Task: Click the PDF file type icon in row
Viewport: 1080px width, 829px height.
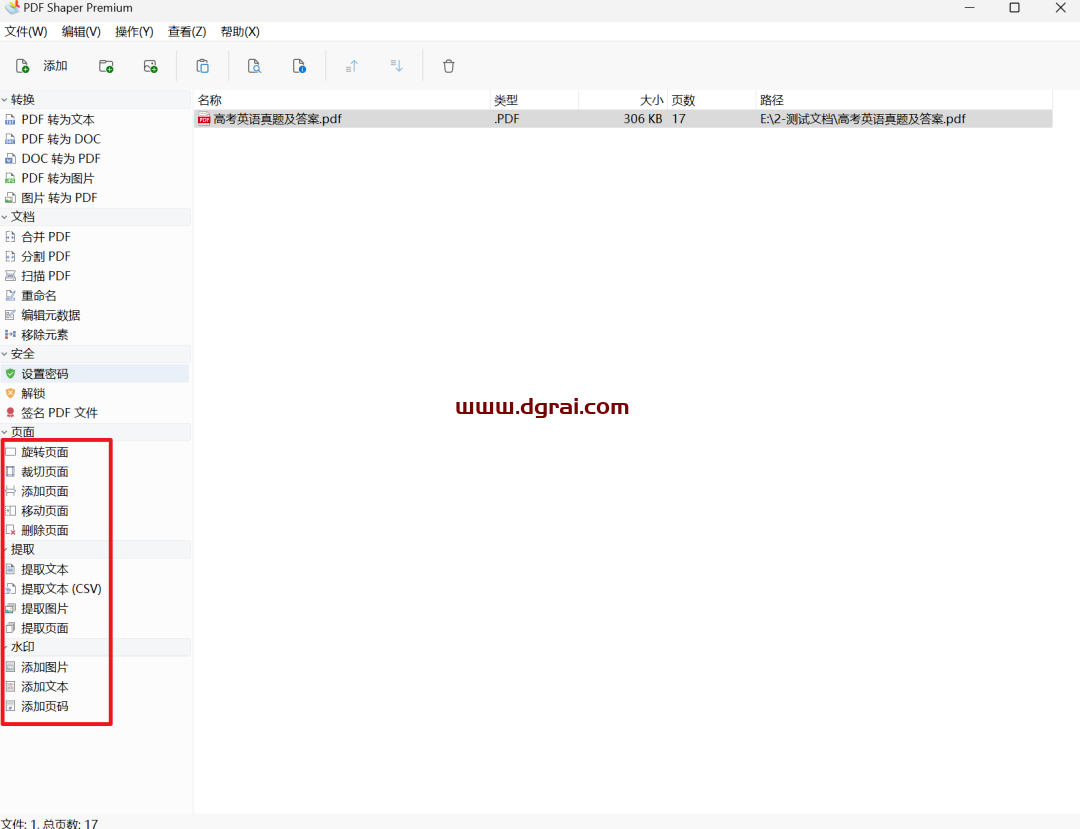Action: pyautogui.click(x=204, y=119)
